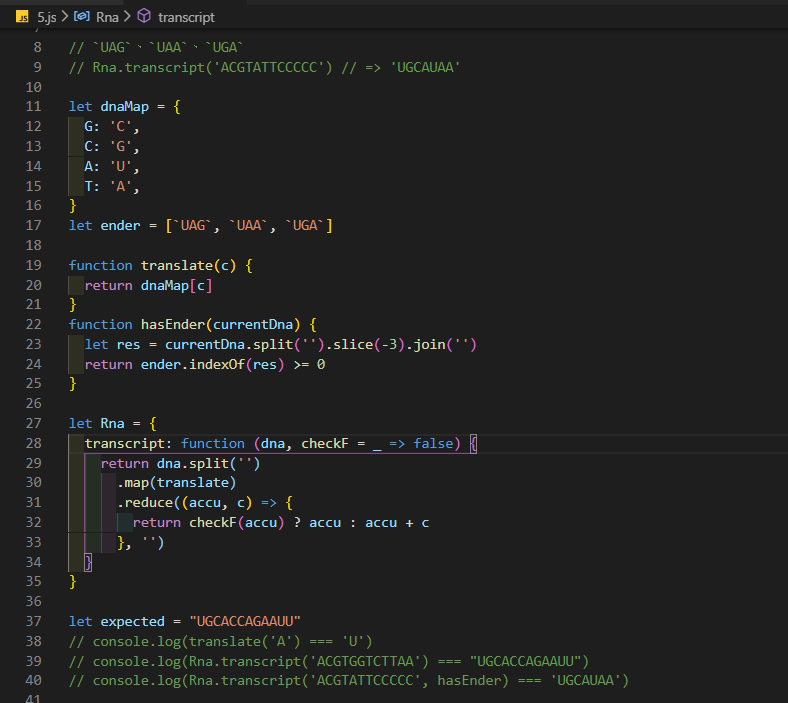
Task: Click the JS file icon in breadcrumb
Action: point(22,17)
